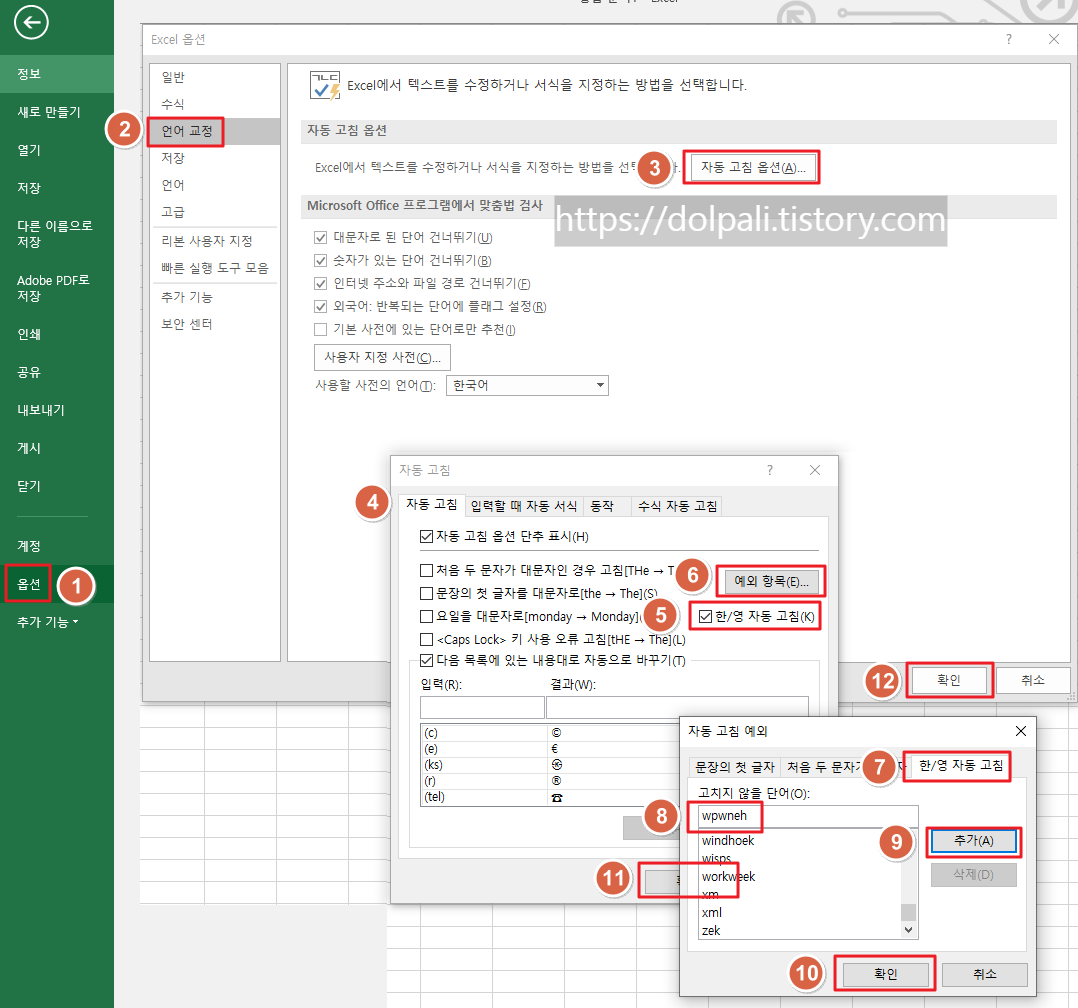Click scroll-down arrow in exceptions word list

pyautogui.click(x=909, y=930)
